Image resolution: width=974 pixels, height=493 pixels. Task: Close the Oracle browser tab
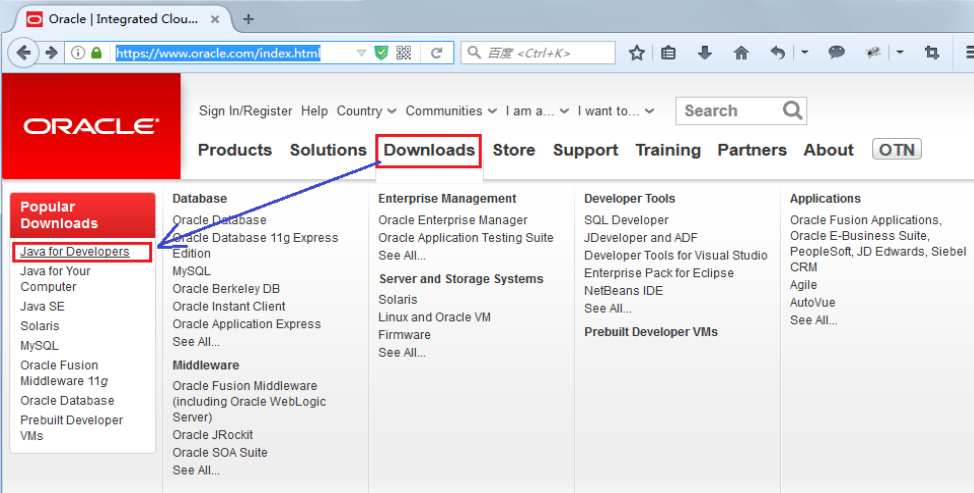pos(215,19)
